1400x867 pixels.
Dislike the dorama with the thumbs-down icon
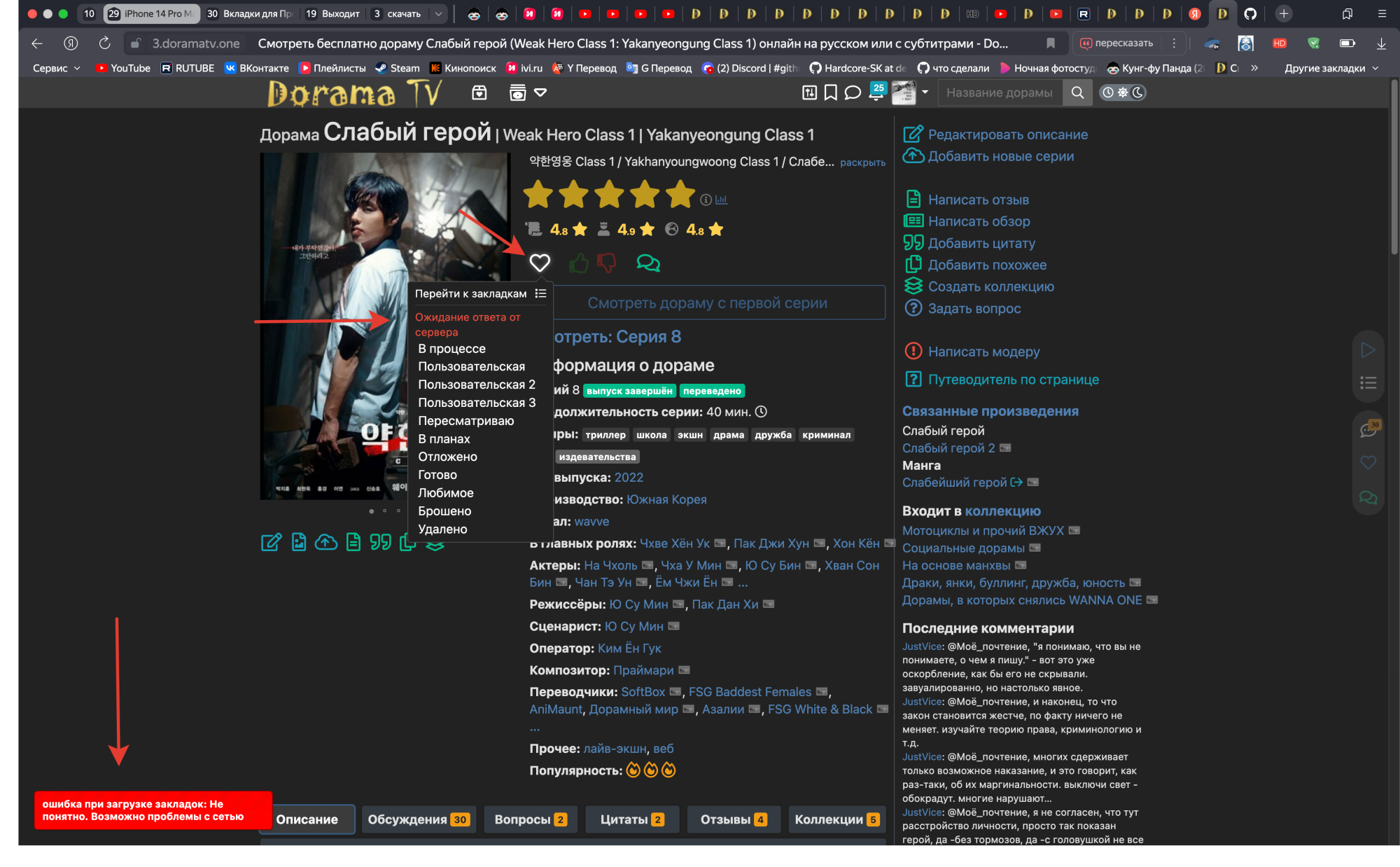[608, 263]
